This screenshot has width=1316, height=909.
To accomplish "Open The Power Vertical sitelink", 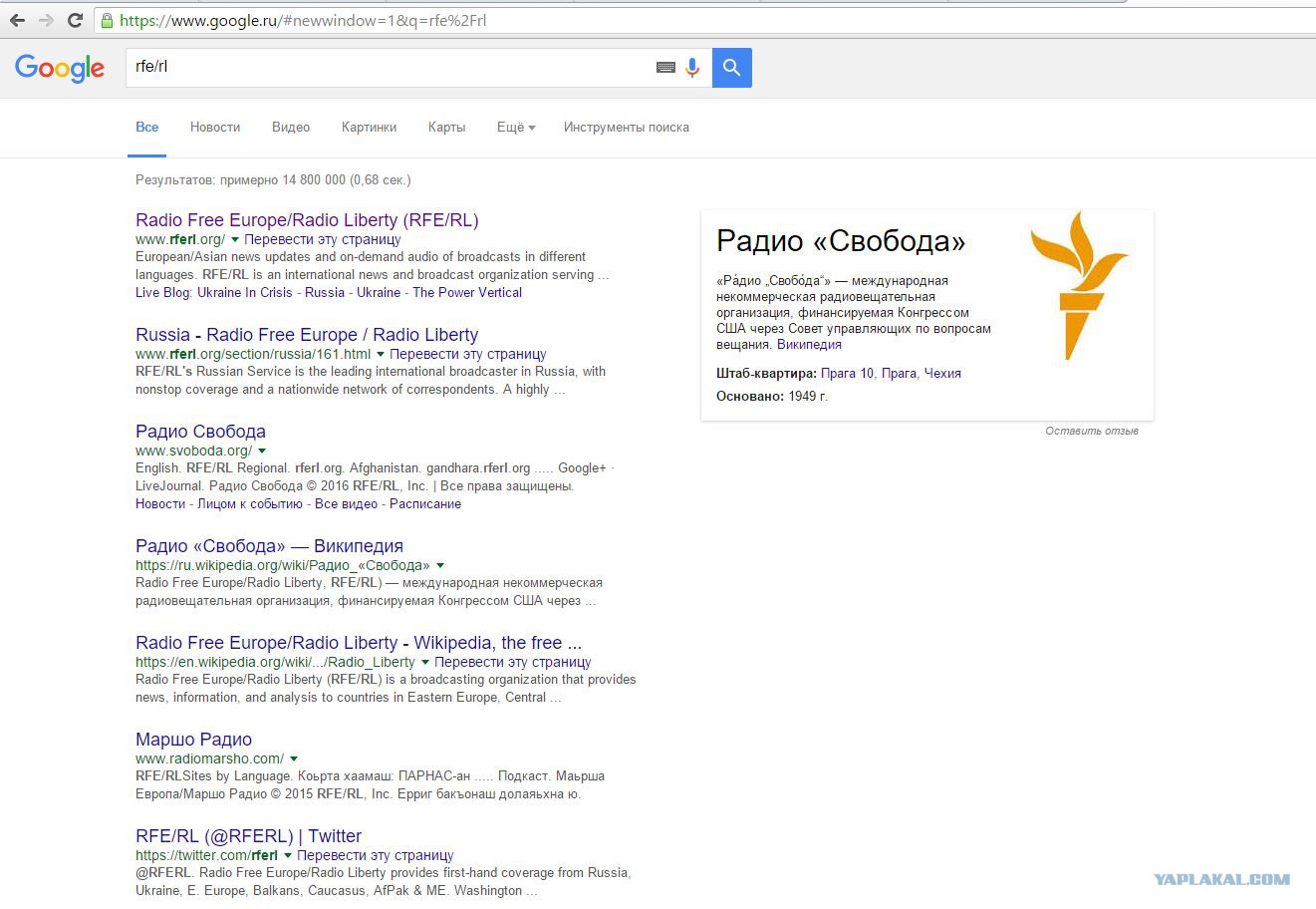I will coord(467,293).
